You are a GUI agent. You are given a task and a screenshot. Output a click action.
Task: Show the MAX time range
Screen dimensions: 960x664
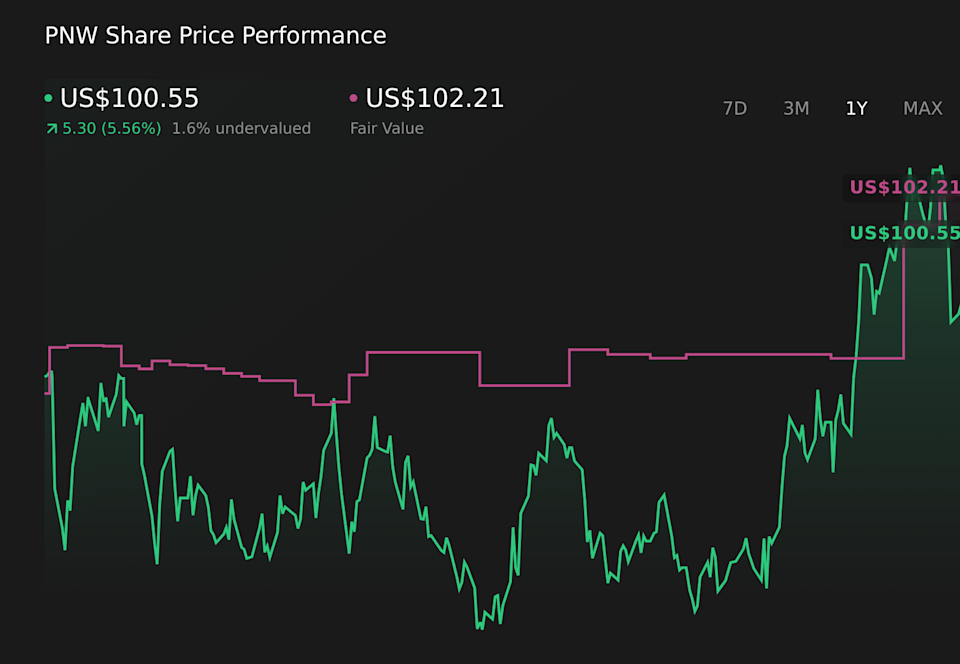point(922,109)
